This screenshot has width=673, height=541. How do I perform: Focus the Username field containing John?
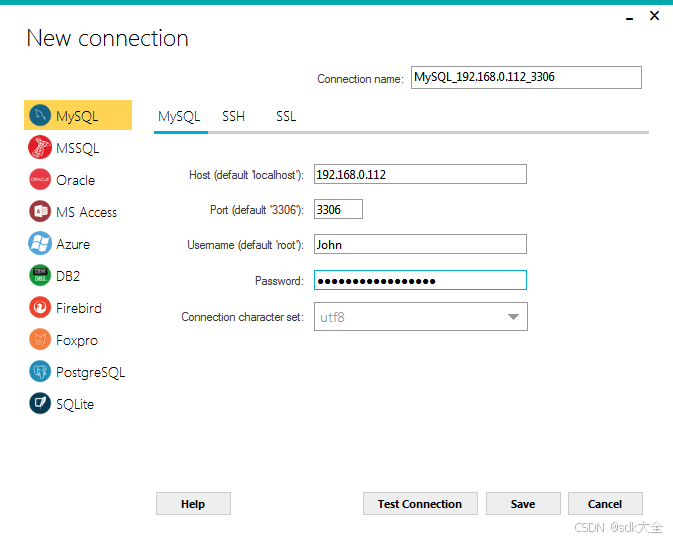[420, 244]
